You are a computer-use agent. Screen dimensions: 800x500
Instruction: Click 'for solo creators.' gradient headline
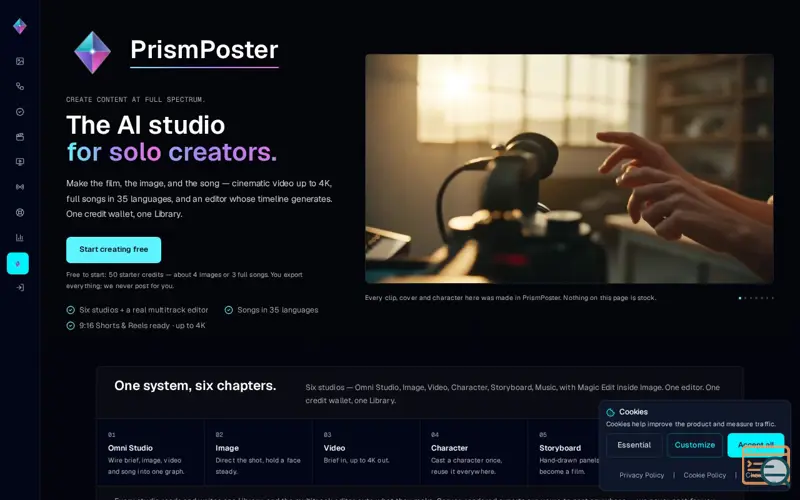[172, 152]
